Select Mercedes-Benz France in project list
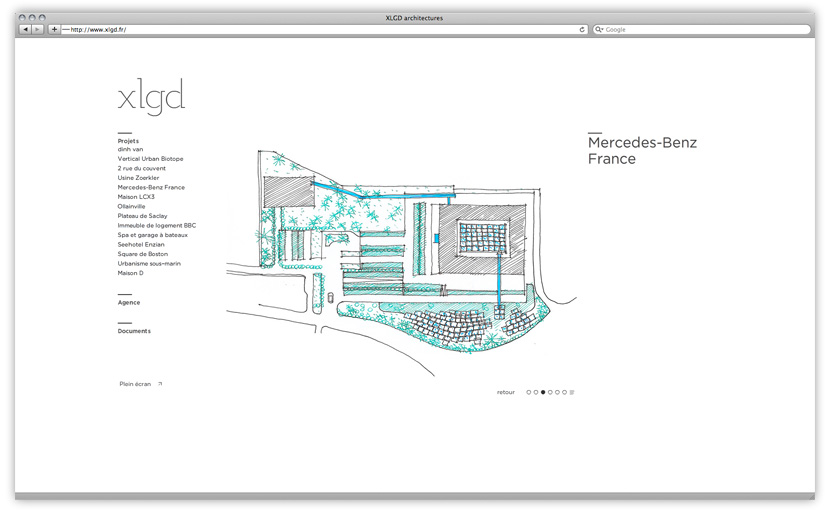830x514 pixels. point(151,187)
